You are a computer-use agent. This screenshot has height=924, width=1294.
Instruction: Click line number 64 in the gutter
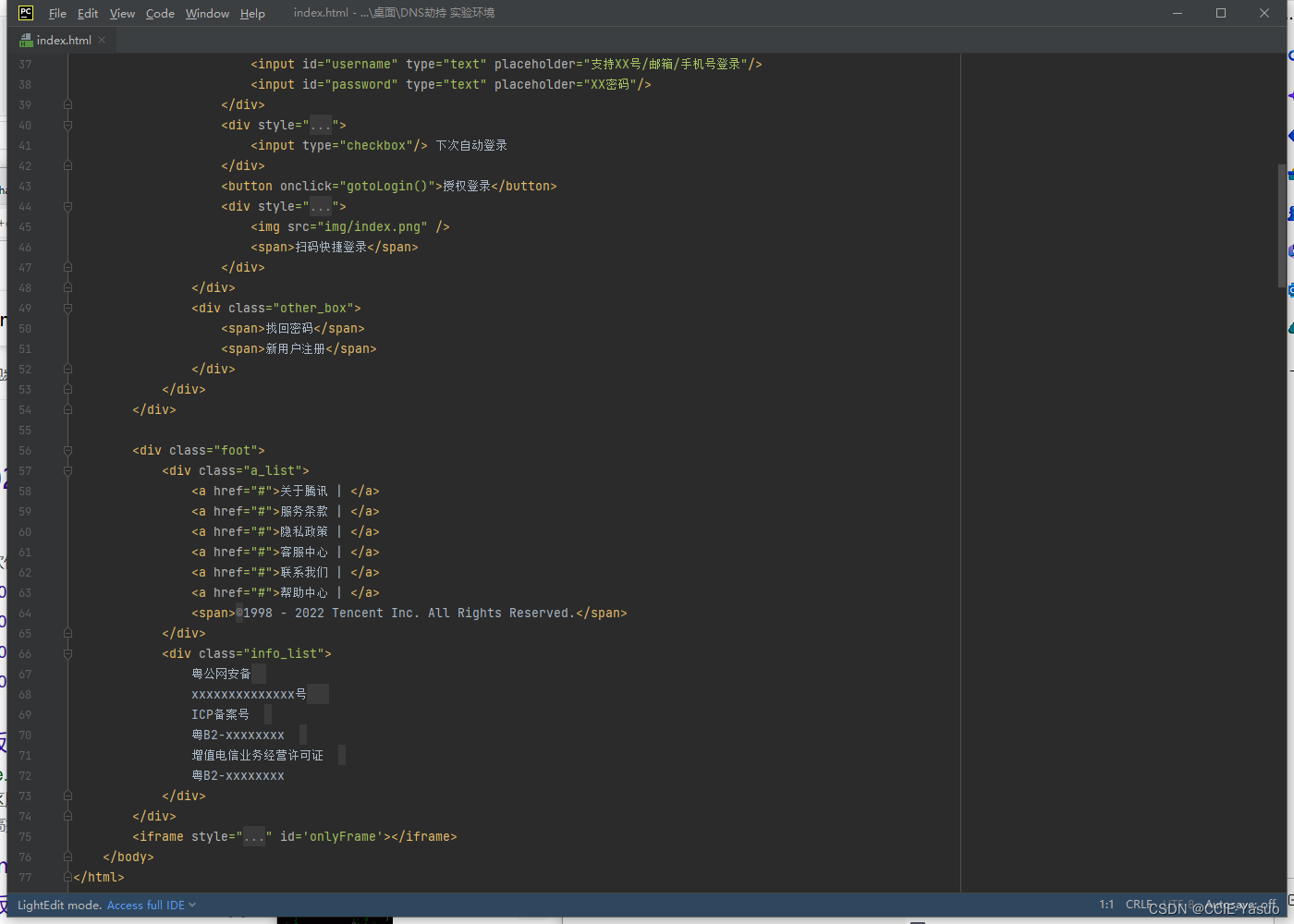(x=25, y=613)
